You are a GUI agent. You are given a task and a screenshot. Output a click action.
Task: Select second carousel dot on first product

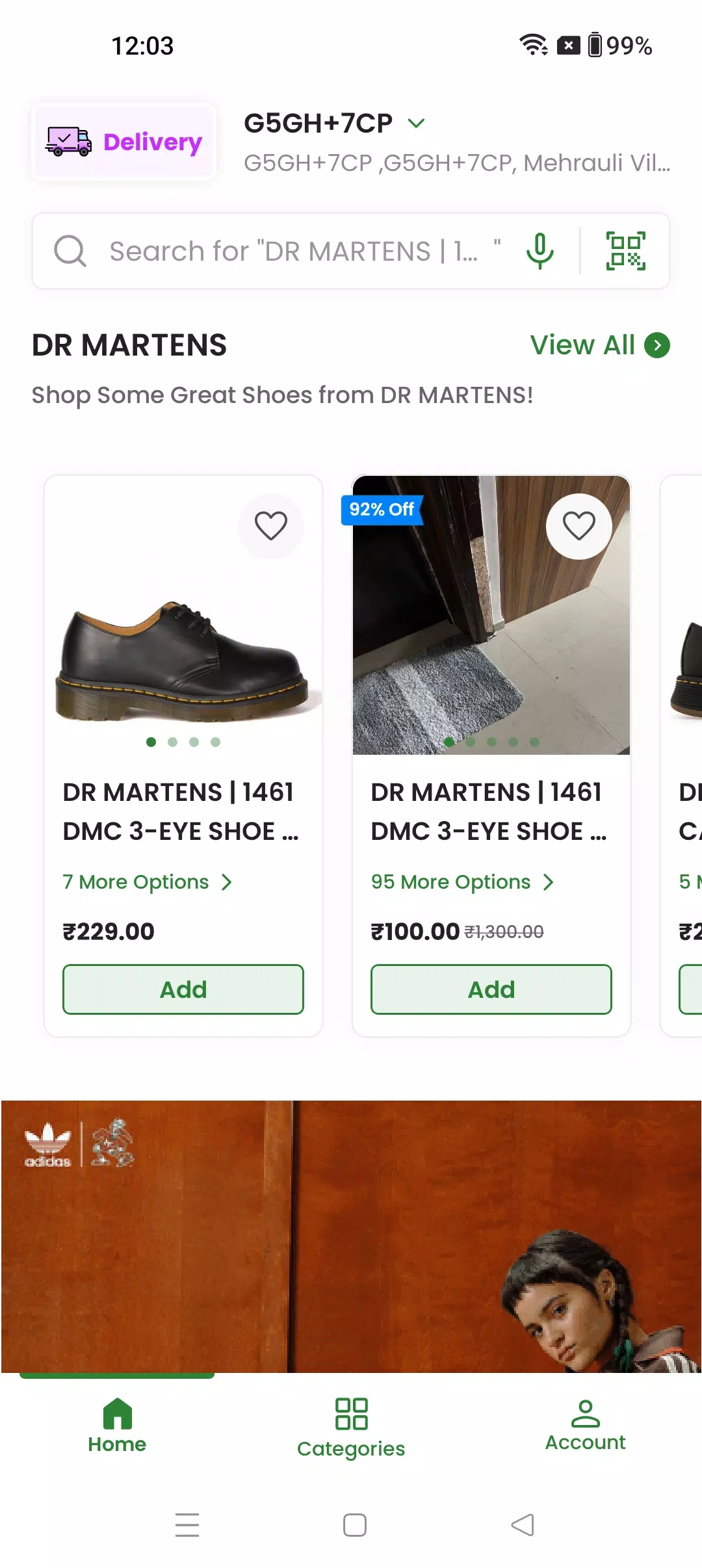[x=172, y=742]
